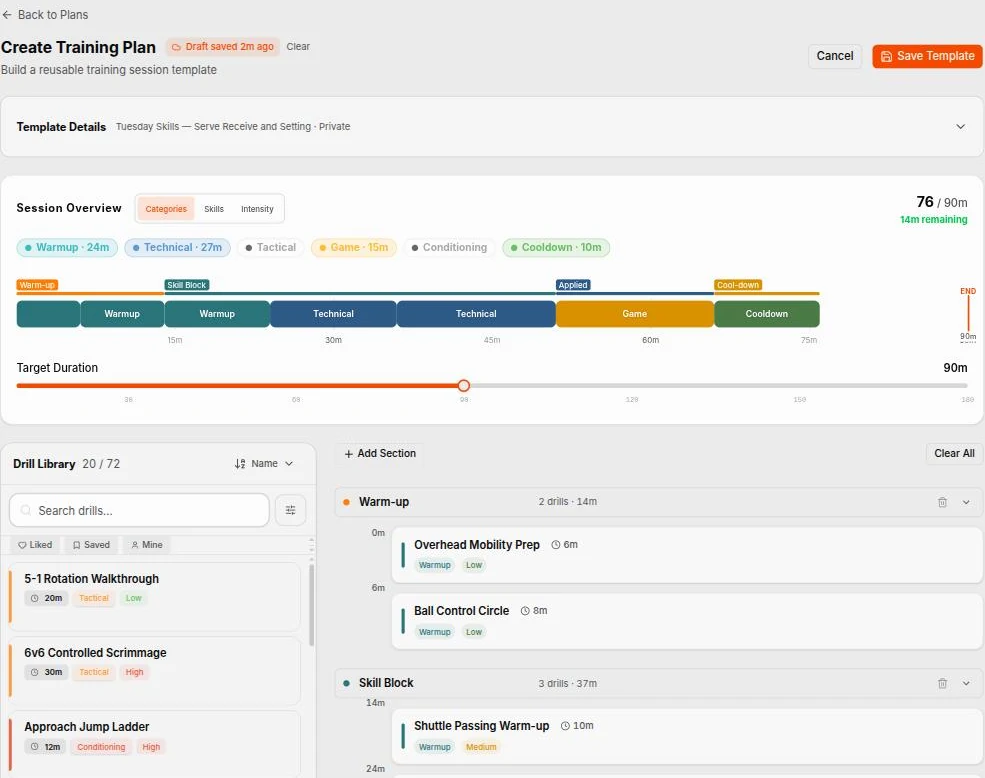Viewport: 985px width, 778px height.
Task: Click the Cooldown block in timeline
Action: pyautogui.click(x=766, y=314)
